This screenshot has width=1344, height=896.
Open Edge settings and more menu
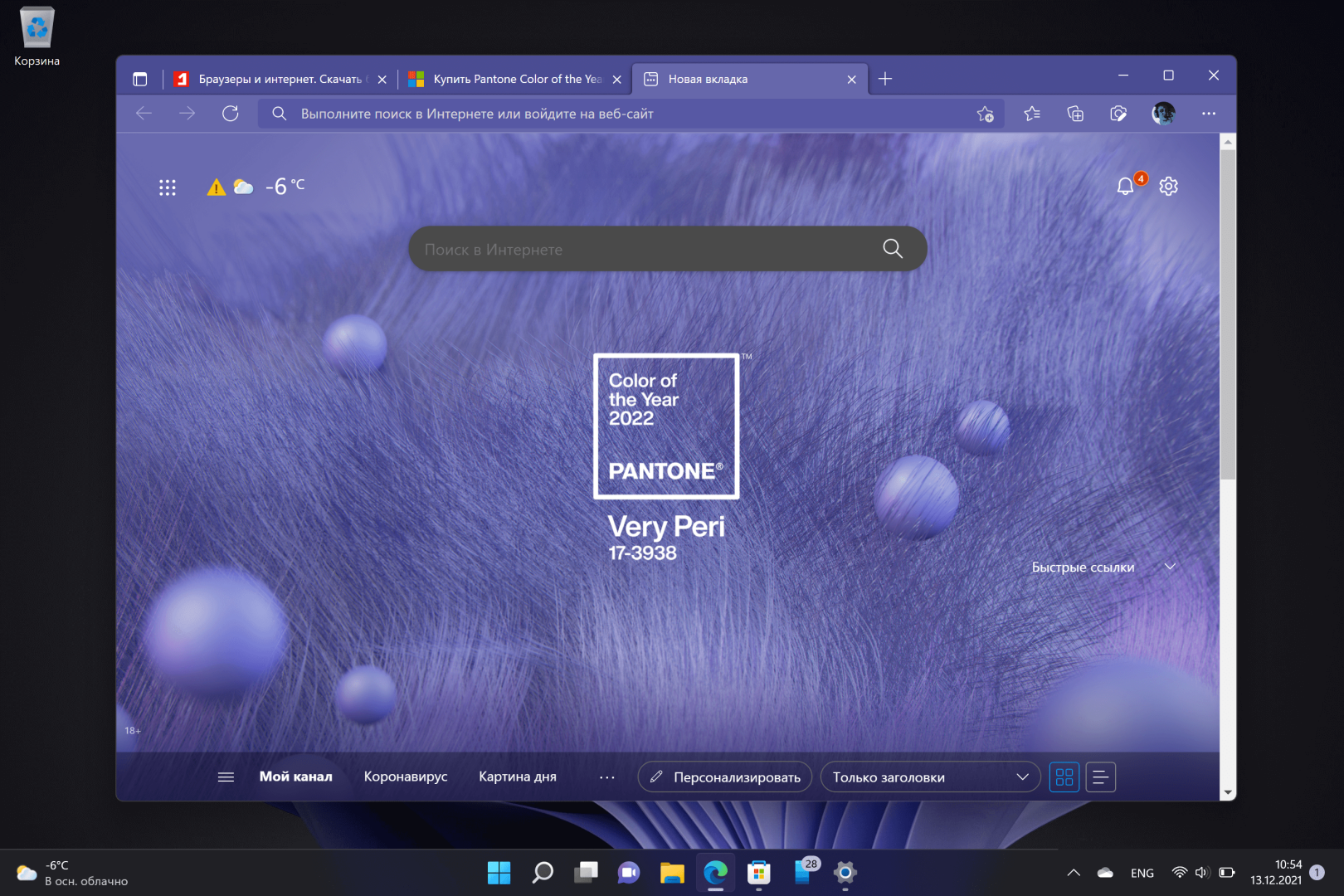pyautogui.click(x=1209, y=114)
